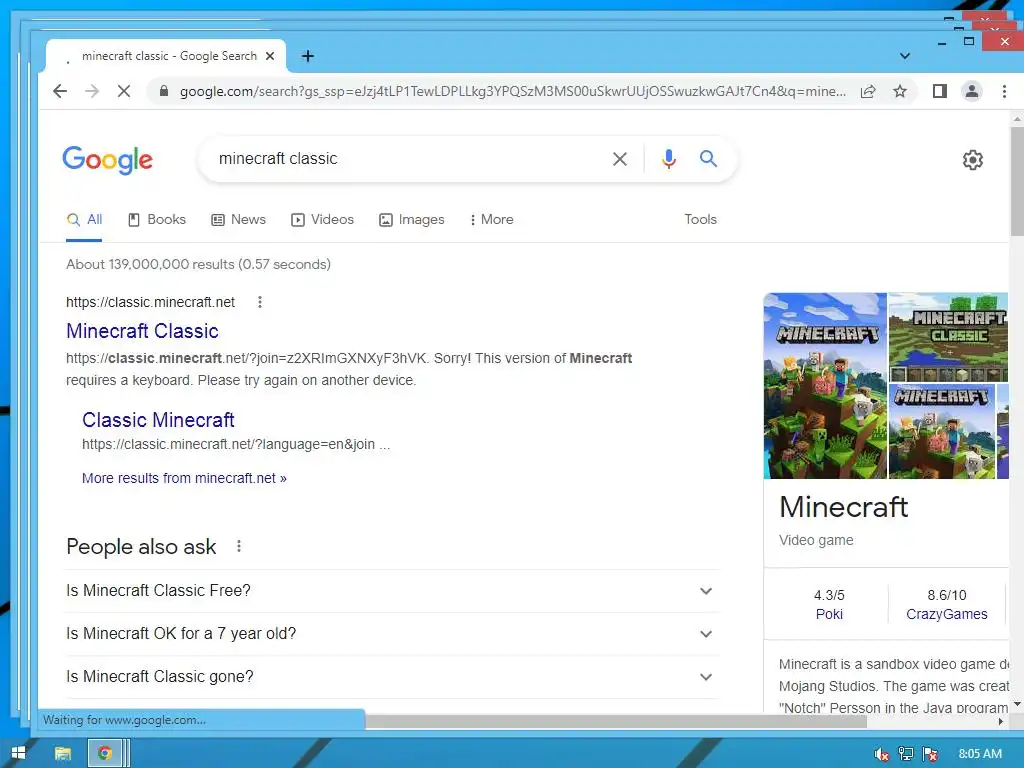
Task: Open the Windows Start button
Action: pos(18,754)
